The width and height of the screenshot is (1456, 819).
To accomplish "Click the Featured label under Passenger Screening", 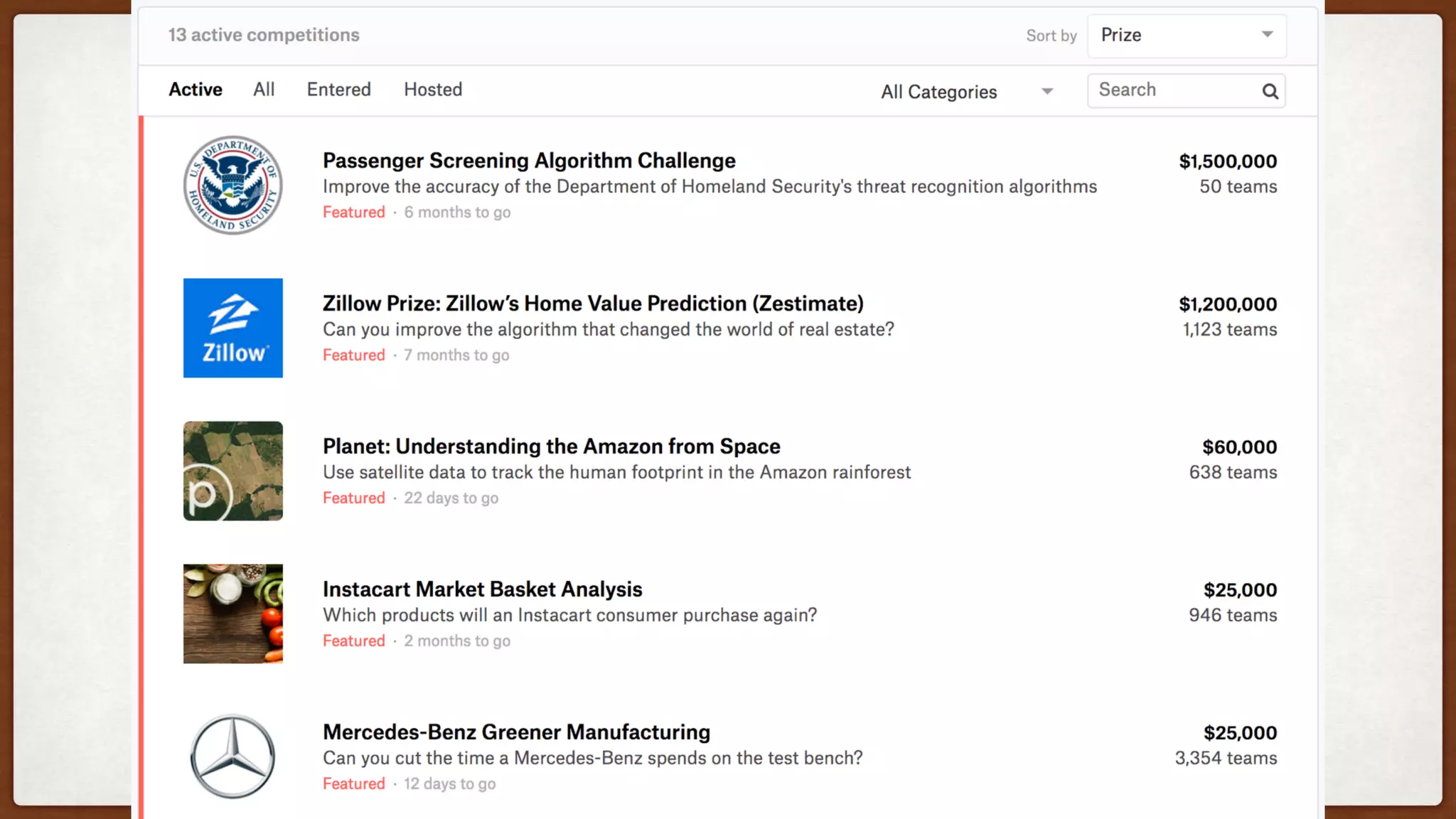I will click(353, 212).
